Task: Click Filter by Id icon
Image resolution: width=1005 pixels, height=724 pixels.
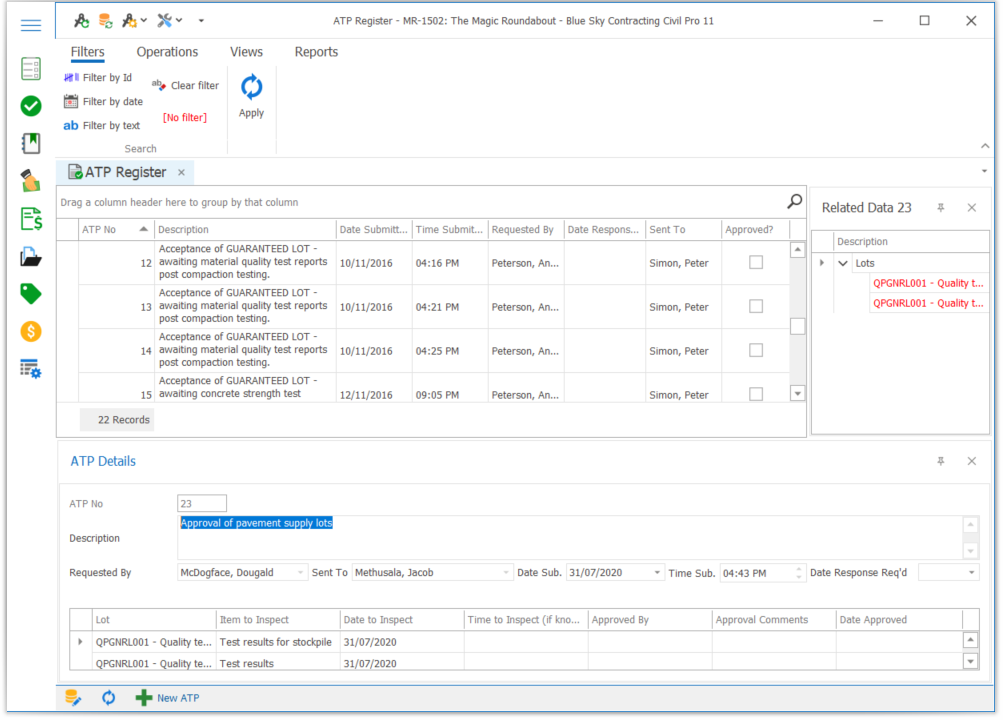Action: pyautogui.click(x=71, y=78)
